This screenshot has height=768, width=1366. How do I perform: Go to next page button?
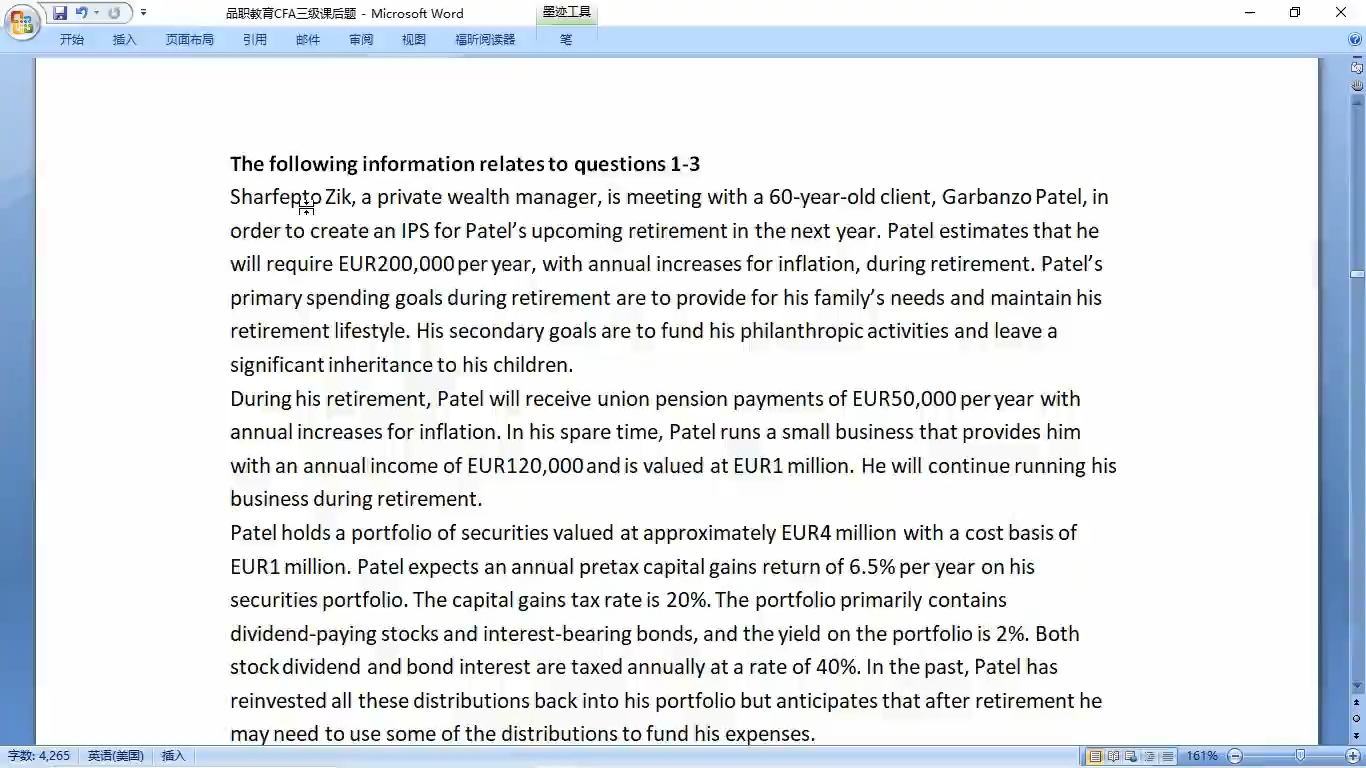[1357, 735]
